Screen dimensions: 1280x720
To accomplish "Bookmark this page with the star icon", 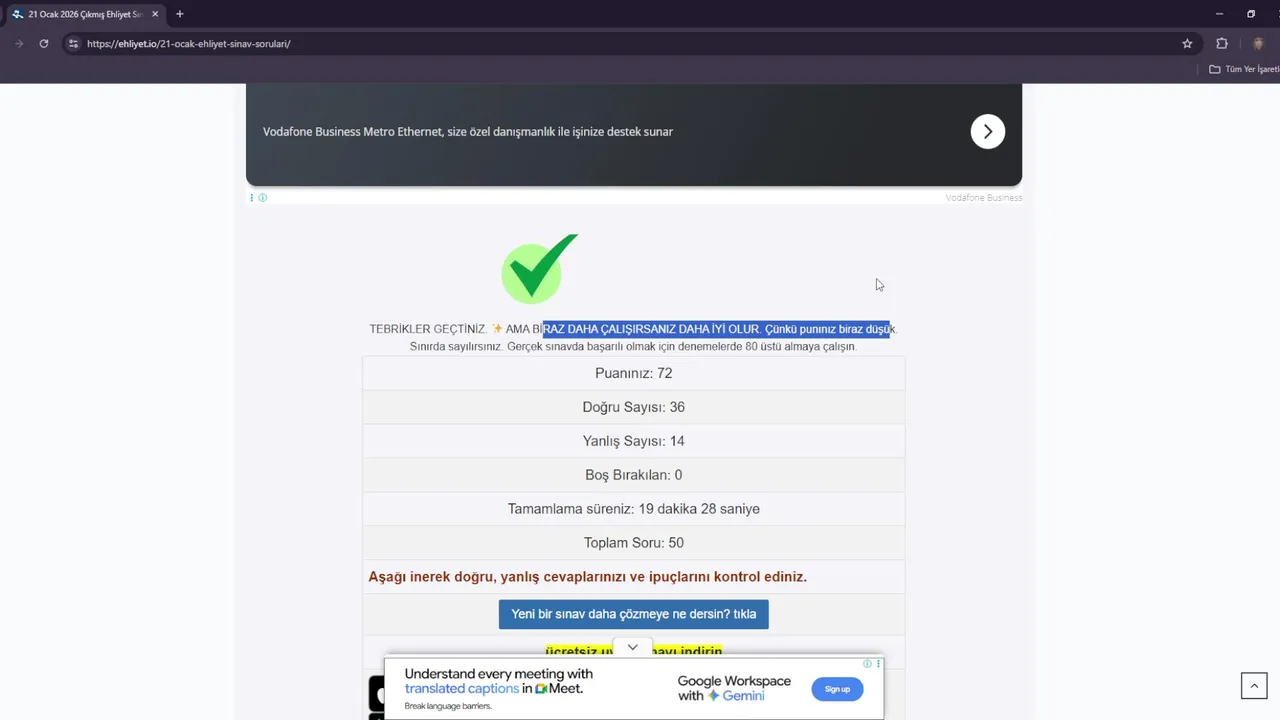I will tap(1187, 43).
